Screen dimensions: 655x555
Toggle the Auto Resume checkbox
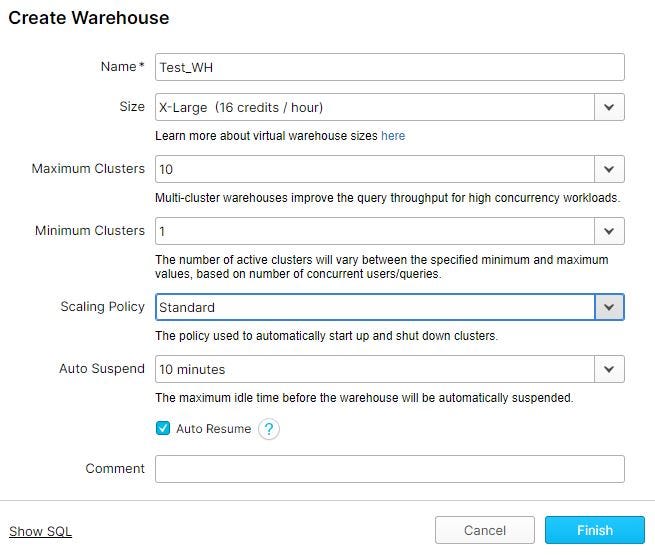[163, 429]
